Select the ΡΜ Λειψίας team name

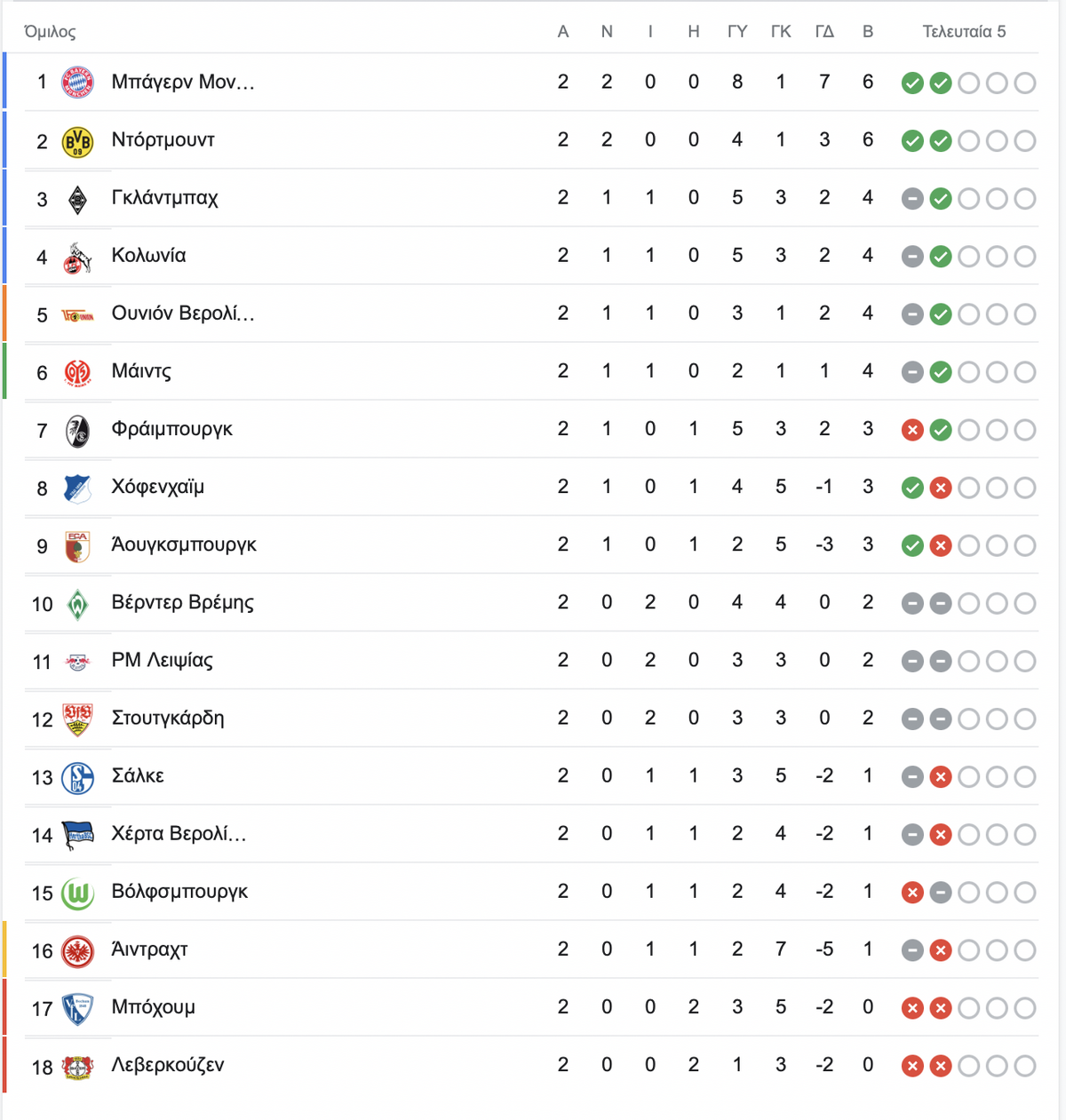click(x=162, y=660)
